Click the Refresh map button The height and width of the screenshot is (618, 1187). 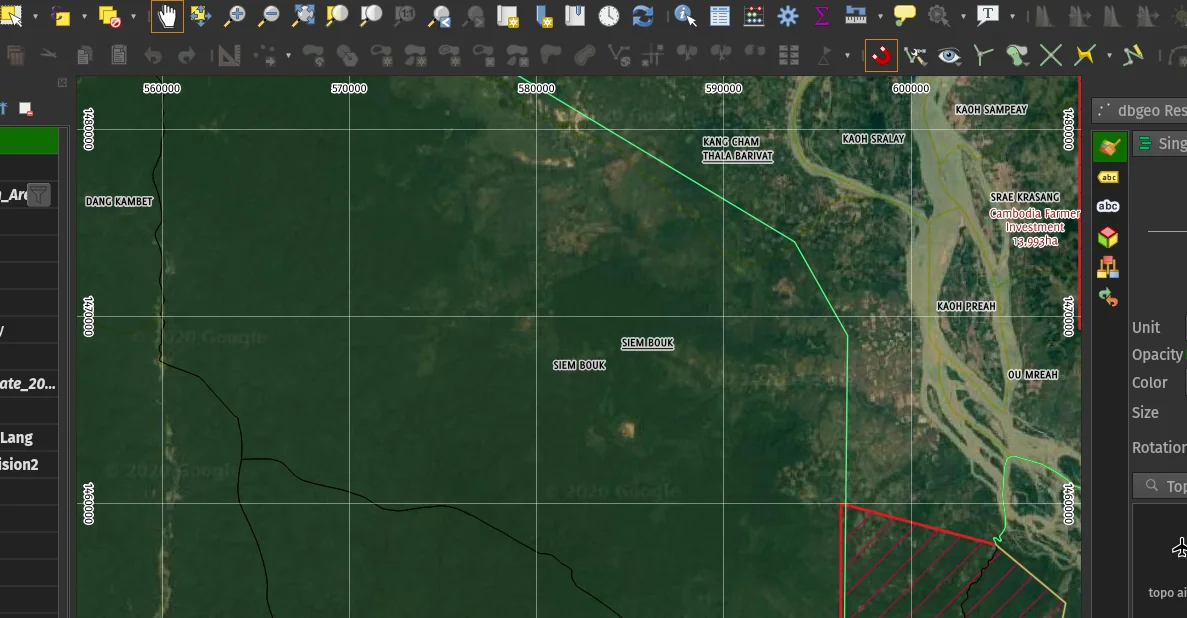coord(643,16)
